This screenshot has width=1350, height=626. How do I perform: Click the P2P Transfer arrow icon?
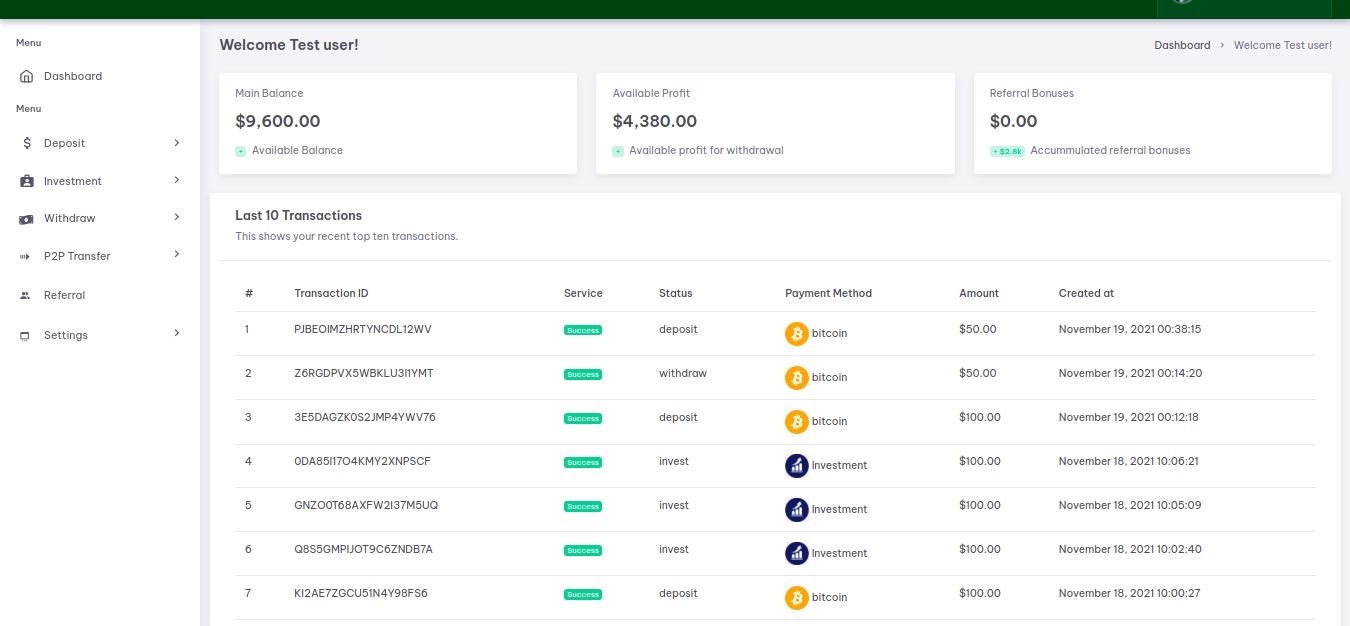pyautogui.click(x=26, y=257)
